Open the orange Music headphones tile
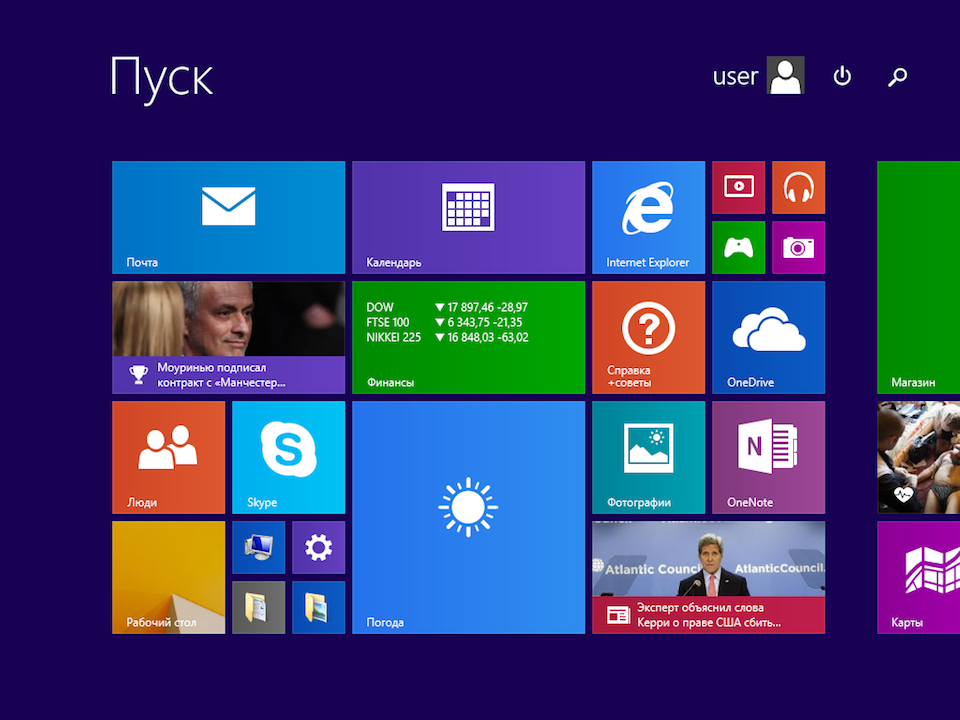 [x=798, y=187]
